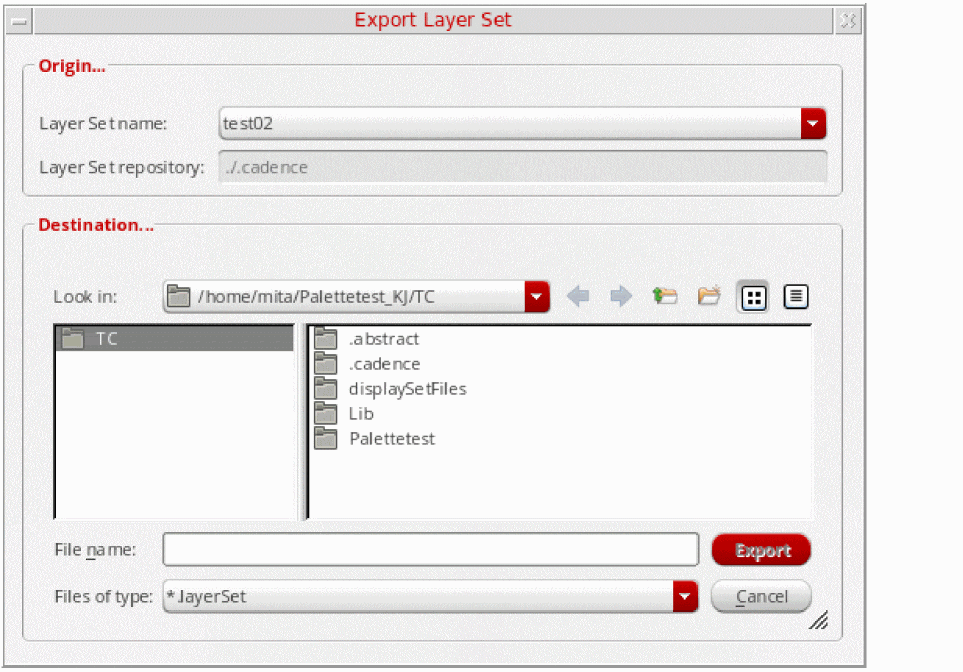This screenshot has width=963, height=672.
Task: Click the .cadence folder icon
Action: click(326, 364)
